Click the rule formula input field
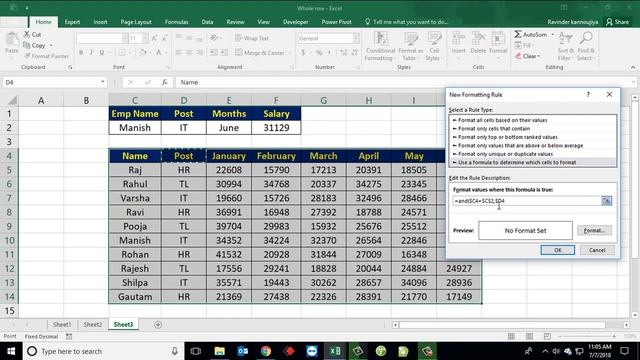This screenshot has height=360, width=640. 526,201
